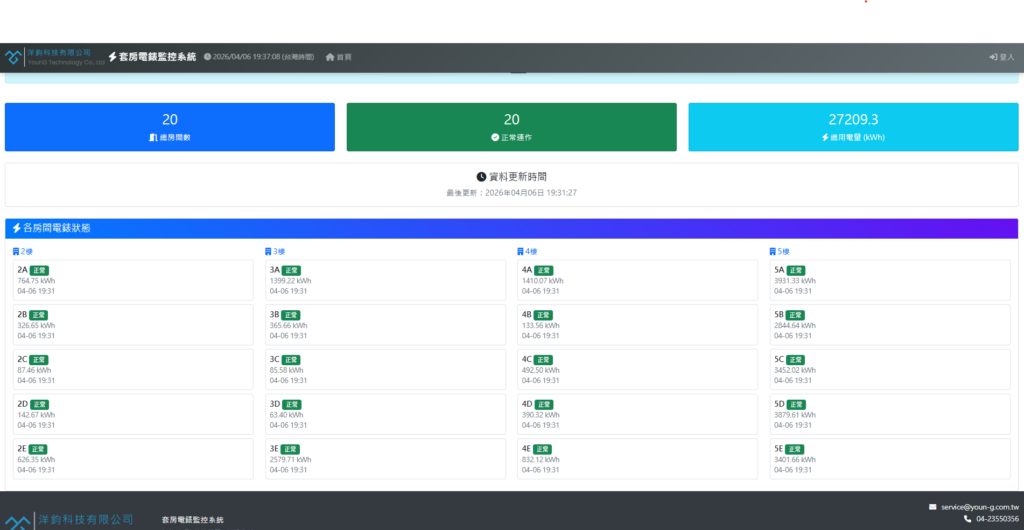Image resolution: width=1024 pixels, height=530 pixels.
Task: Open room 4E meter card
Action: (637, 459)
